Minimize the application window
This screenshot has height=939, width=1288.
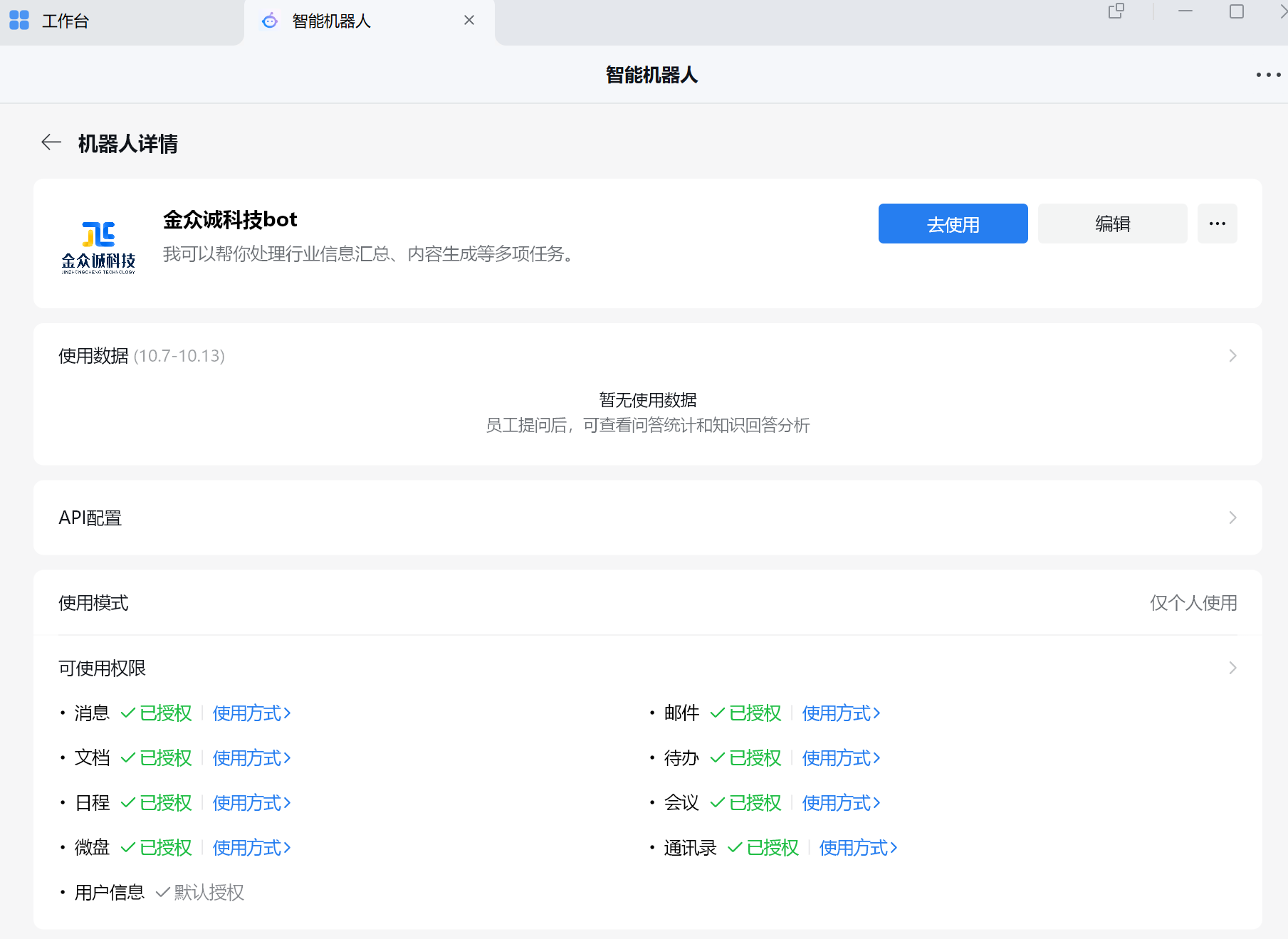pyautogui.click(x=1185, y=11)
